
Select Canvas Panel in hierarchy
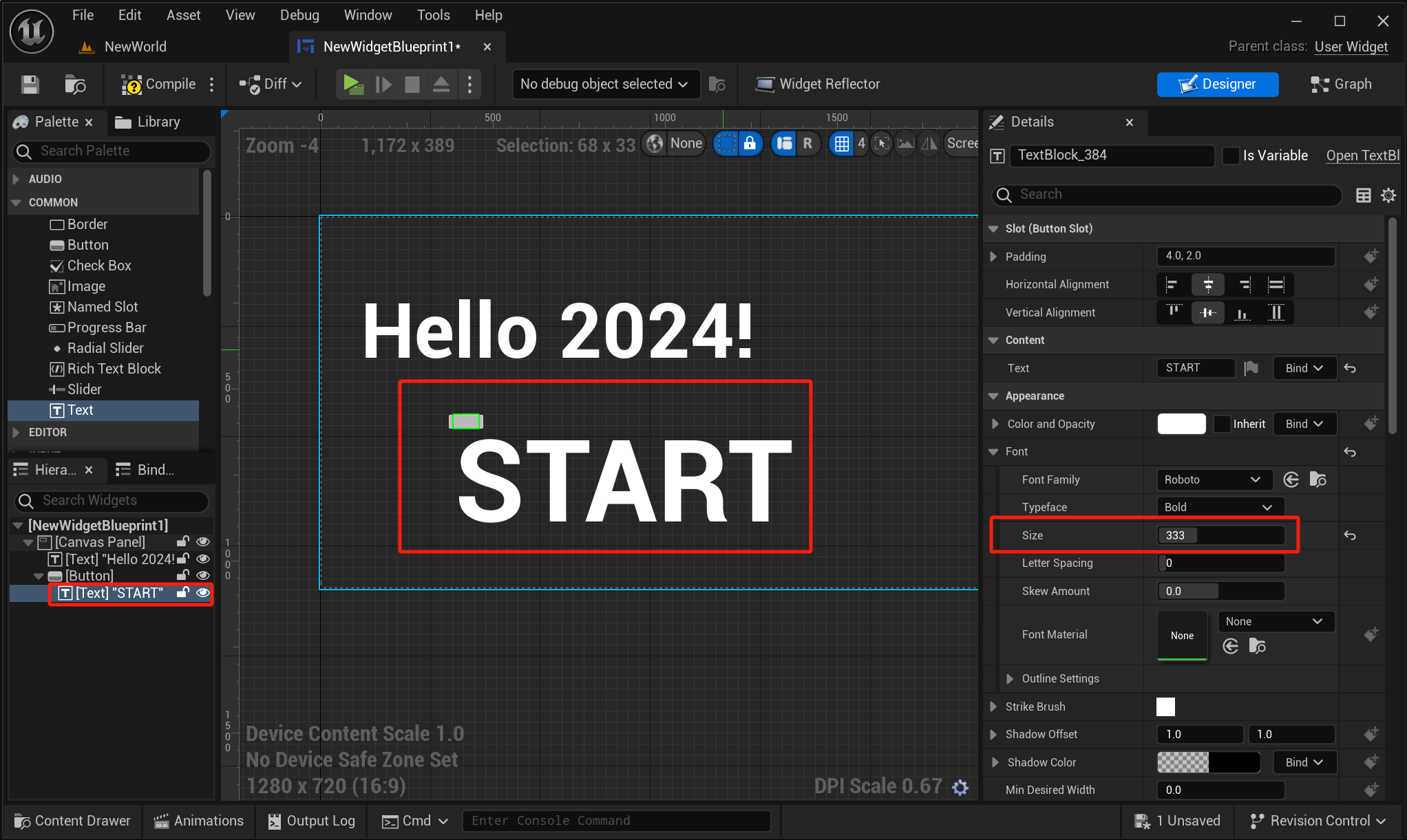coord(100,542)
